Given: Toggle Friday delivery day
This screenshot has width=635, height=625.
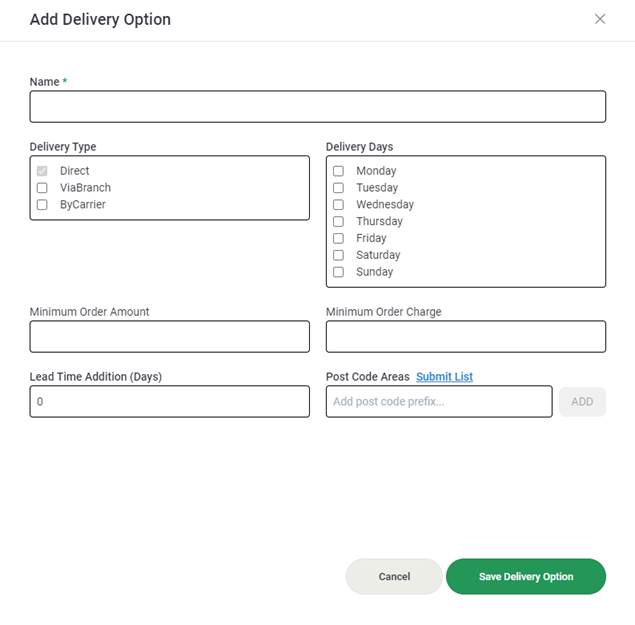Looking at the screenshot, I should tap(339, 238).
